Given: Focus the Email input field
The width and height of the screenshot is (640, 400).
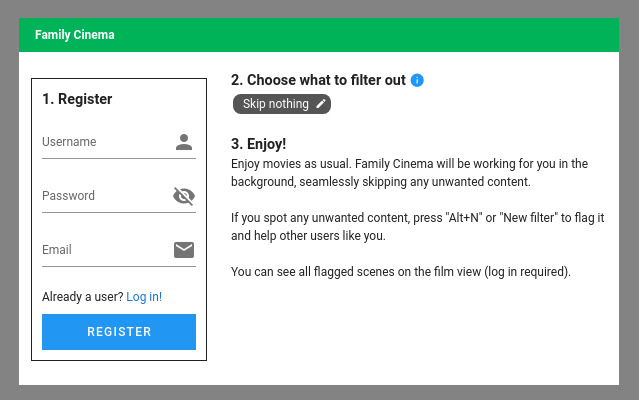Looking at the screenshot, I should click(105, 250).
